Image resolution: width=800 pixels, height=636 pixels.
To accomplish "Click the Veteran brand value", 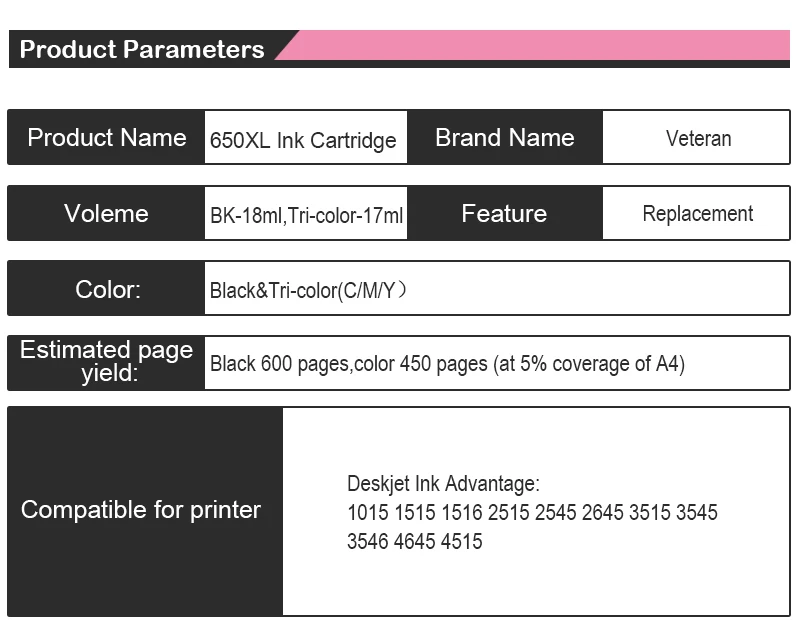I will coord(698,138).
